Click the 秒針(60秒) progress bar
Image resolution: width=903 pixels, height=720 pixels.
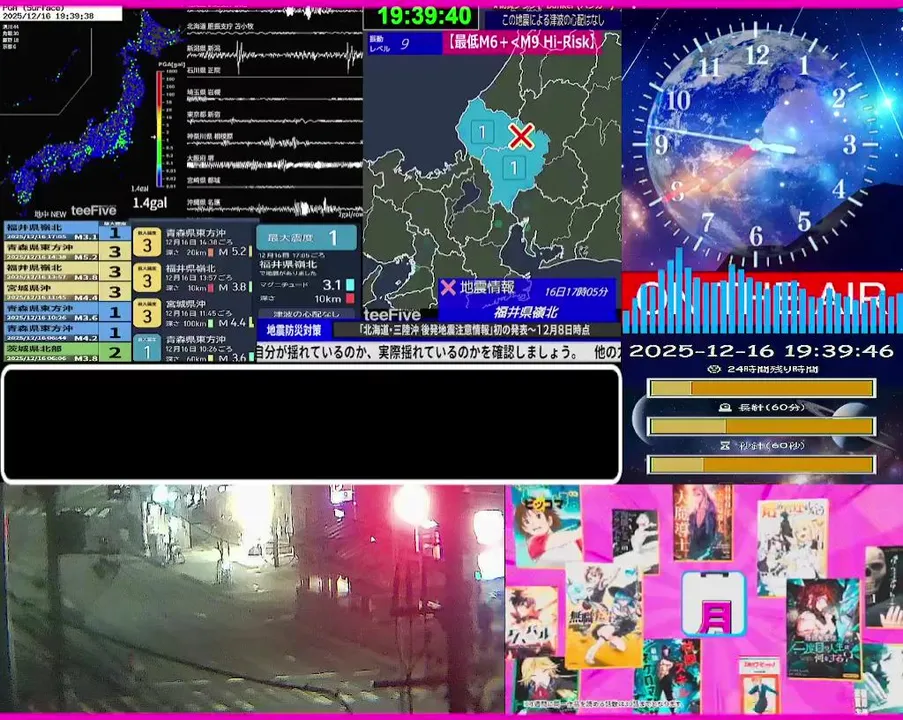tap(762, 464)
